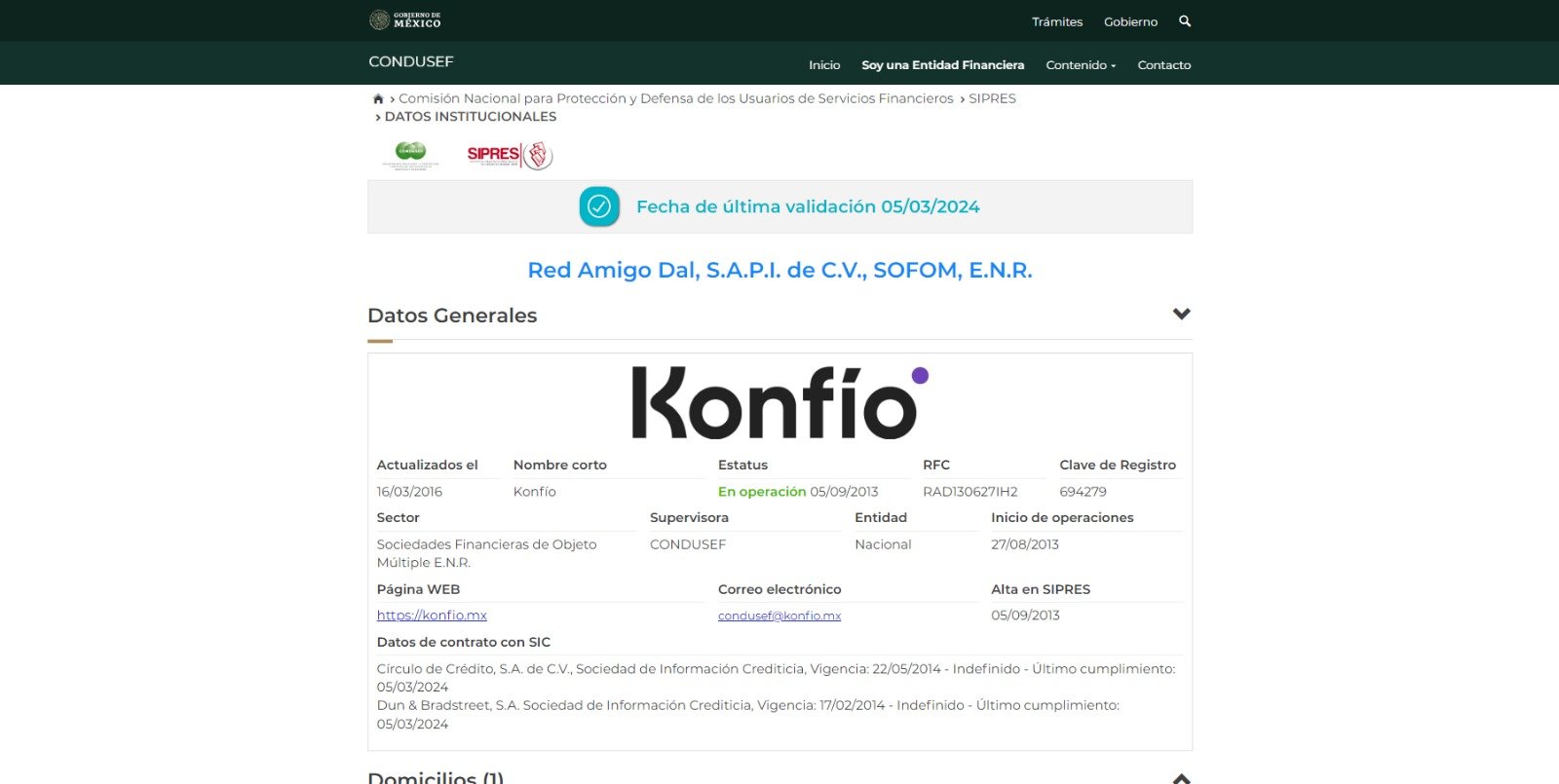Click the Supervisora value CONDUSEF
1559x784 pixels.
(x=688, y=544)
